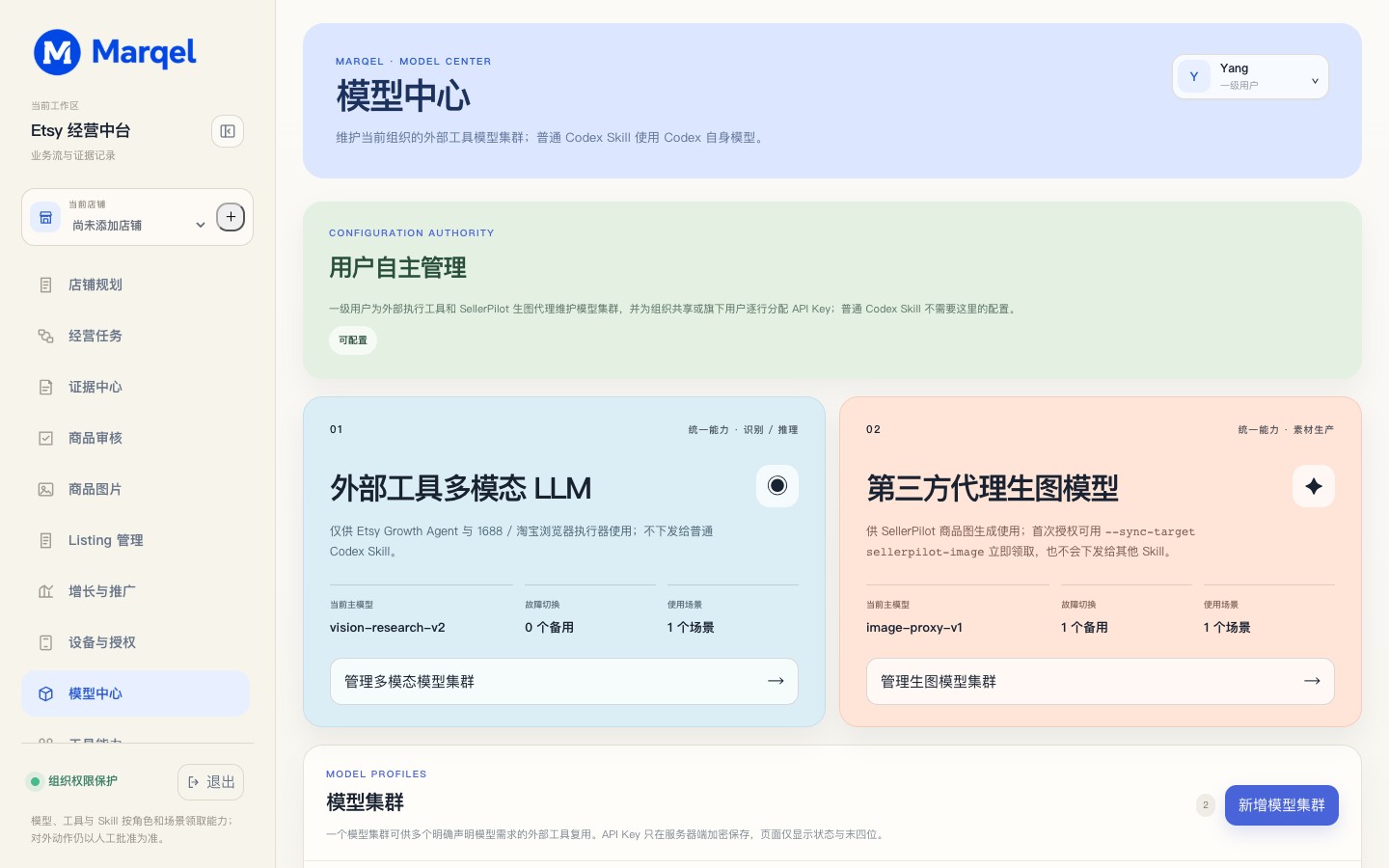1389x868 pixels.
Task: Click the 可配置 badge
Action: pyautogui.click(x=353, y=340)
